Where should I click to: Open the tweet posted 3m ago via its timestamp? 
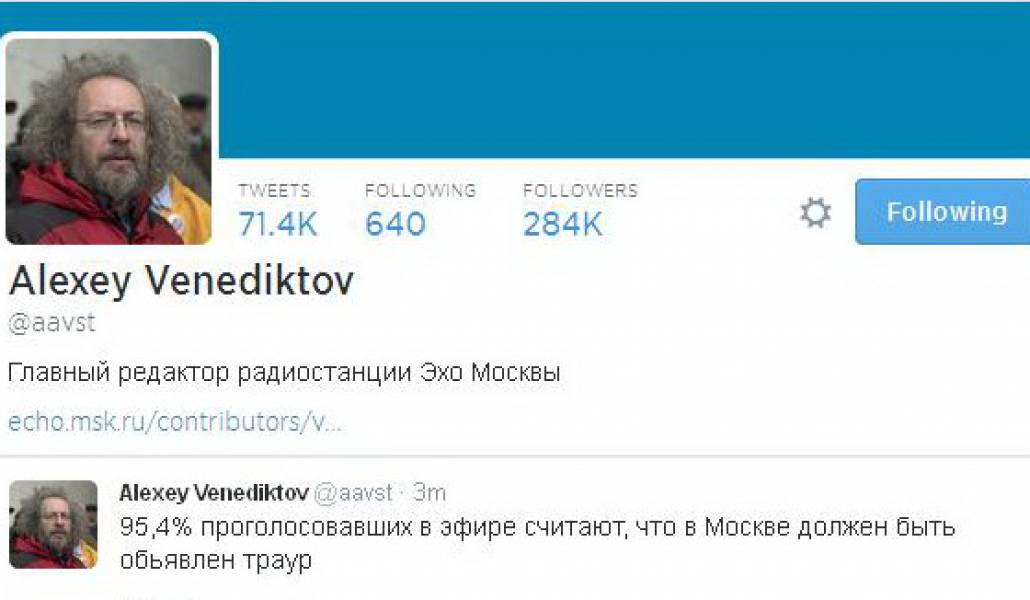click(431, 491)
